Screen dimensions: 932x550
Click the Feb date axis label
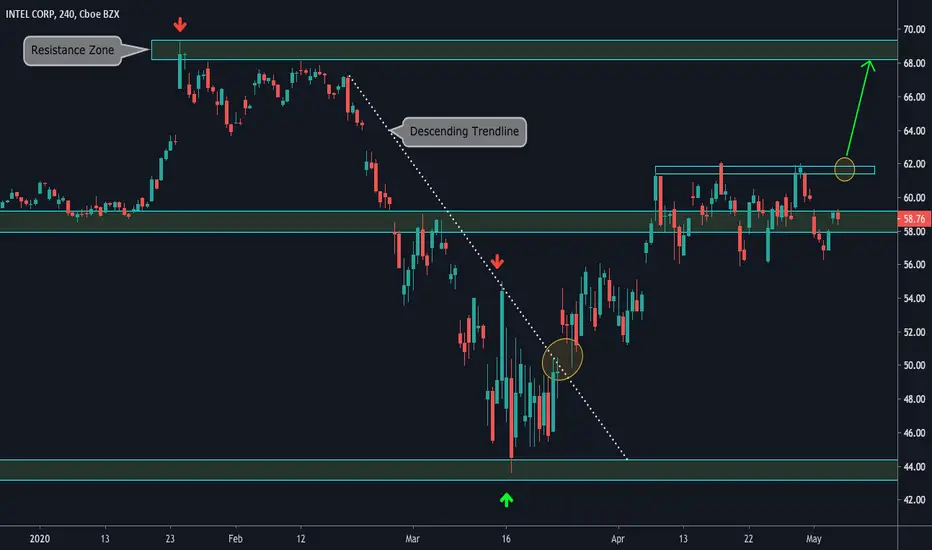point(235,539)
